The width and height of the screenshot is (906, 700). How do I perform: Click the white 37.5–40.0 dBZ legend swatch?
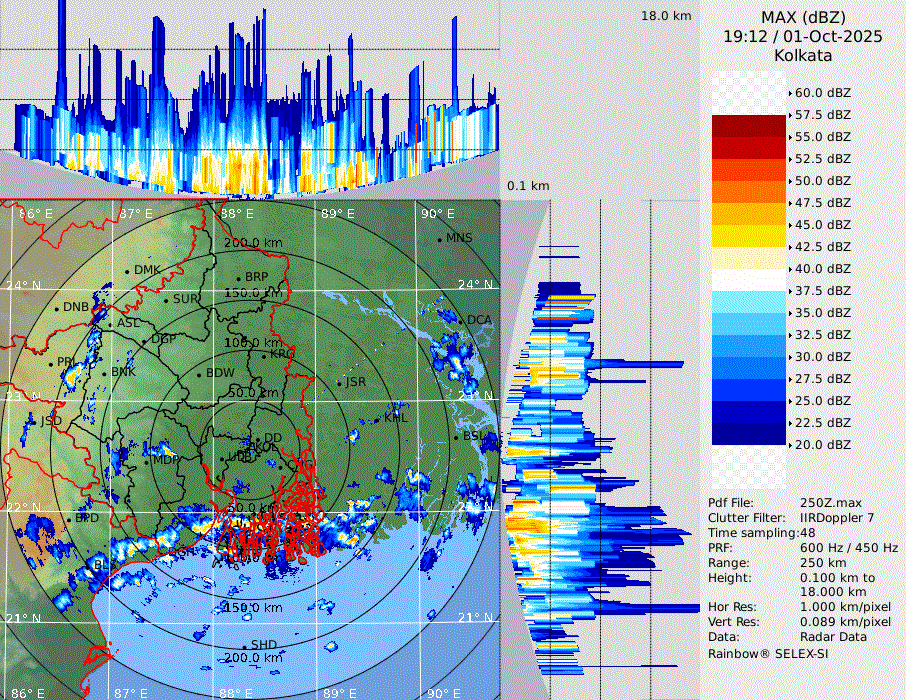[748, 280]
